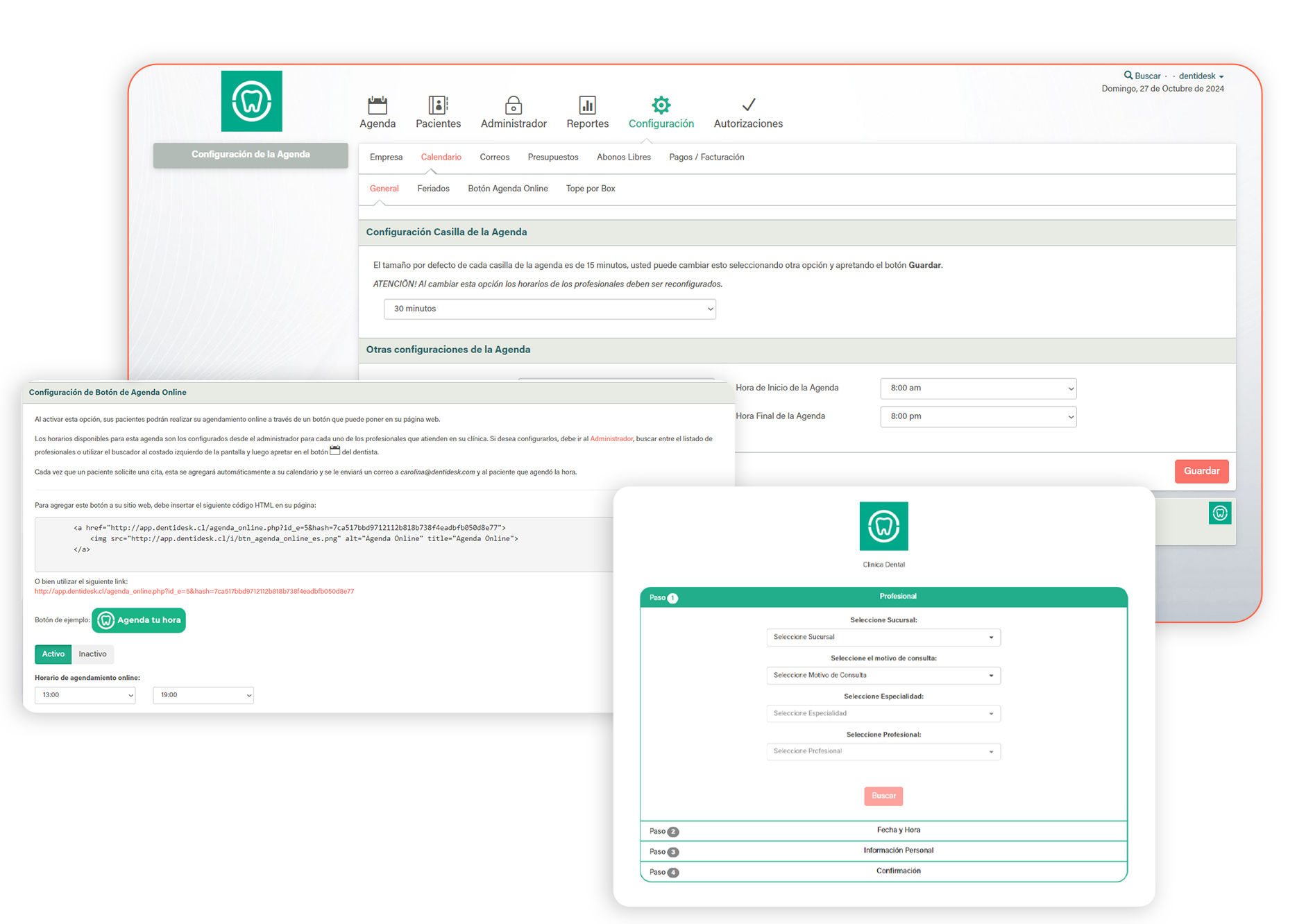Open the Pacientes contacts icon
This screenshot has width=1297, height=924.
tap(438, 105)
